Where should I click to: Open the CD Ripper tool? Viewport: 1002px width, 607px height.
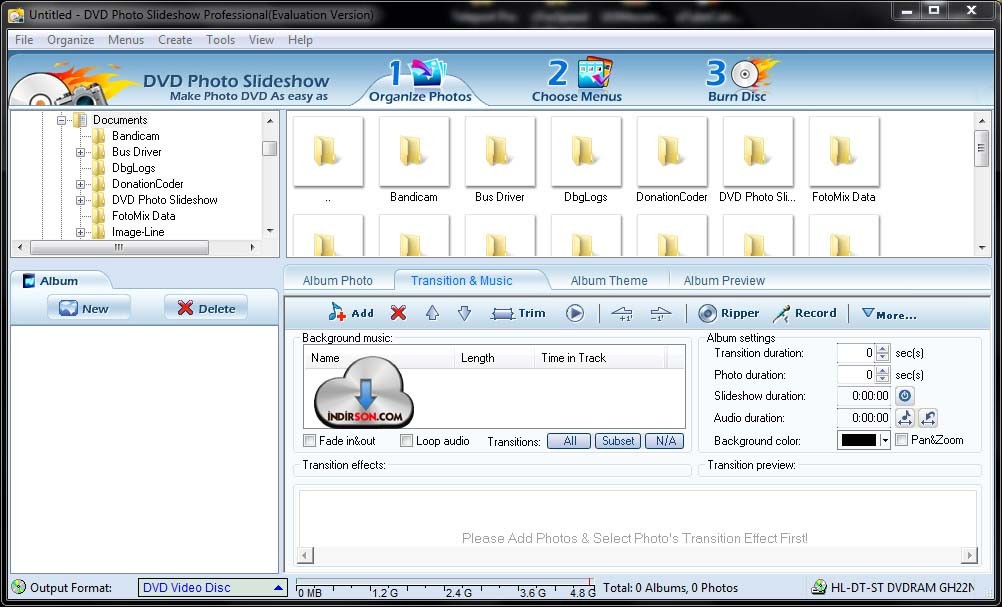(x=728, y=313)
